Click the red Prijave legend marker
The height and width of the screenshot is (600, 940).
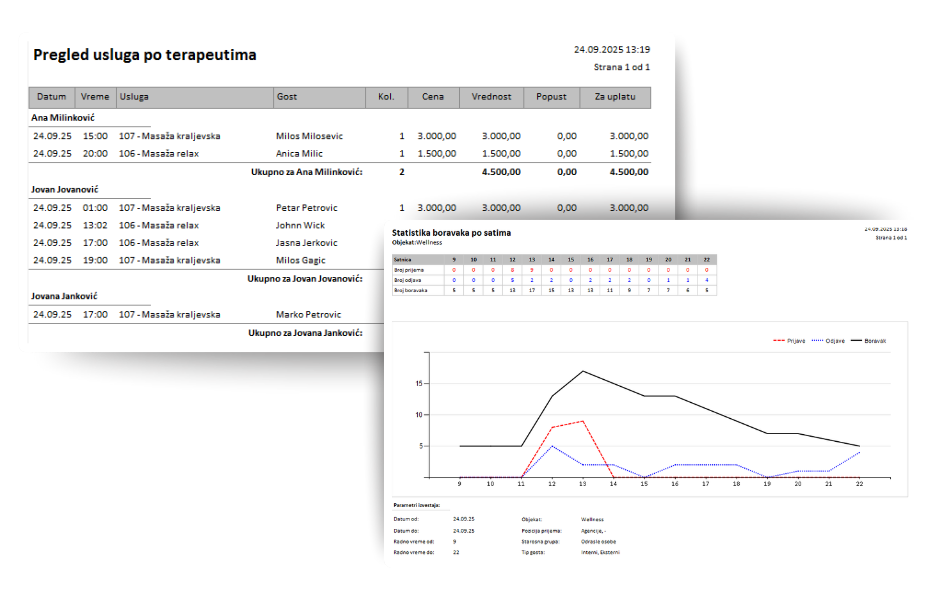(x=780, y=341)
